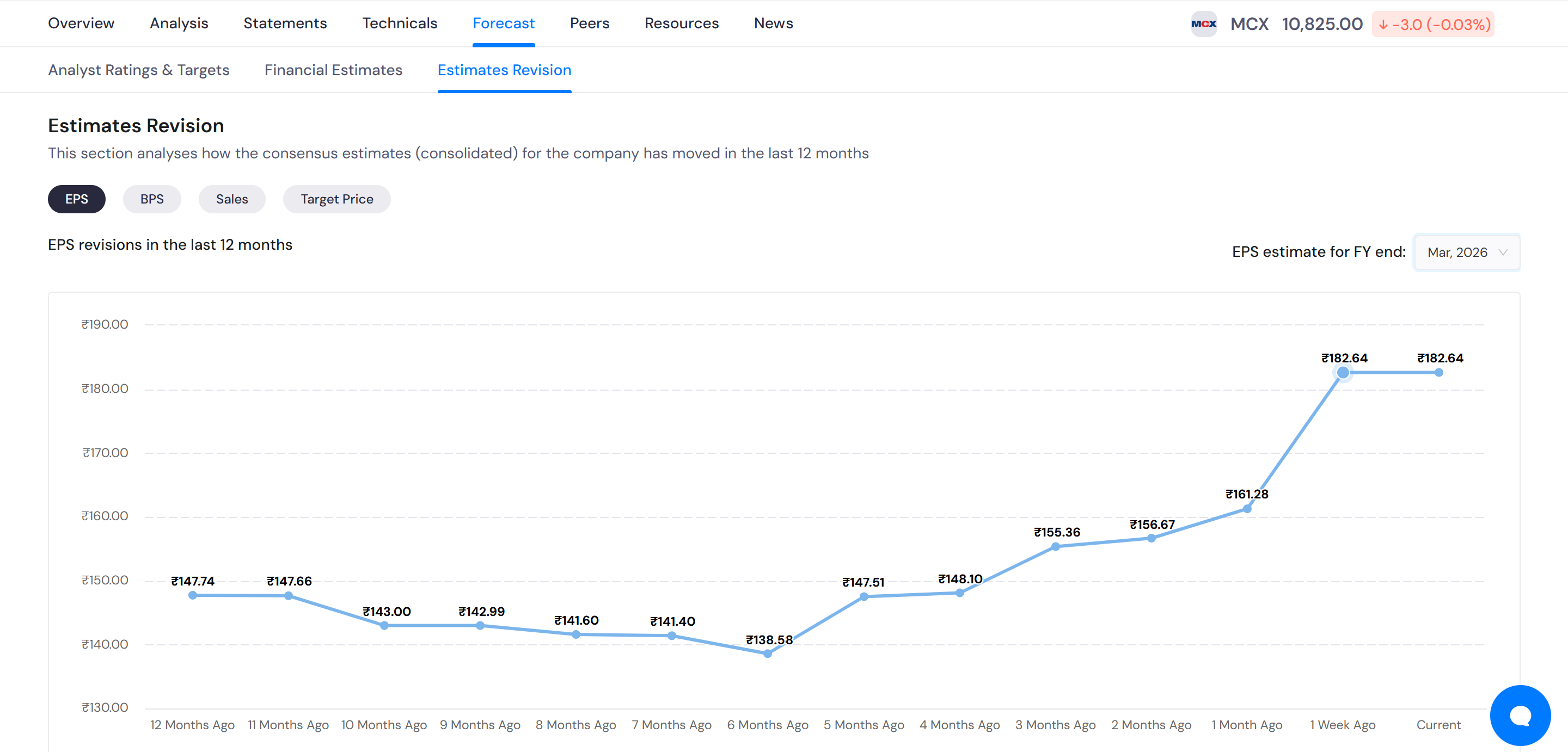Switch chart to Sales metric

(231, 199)
